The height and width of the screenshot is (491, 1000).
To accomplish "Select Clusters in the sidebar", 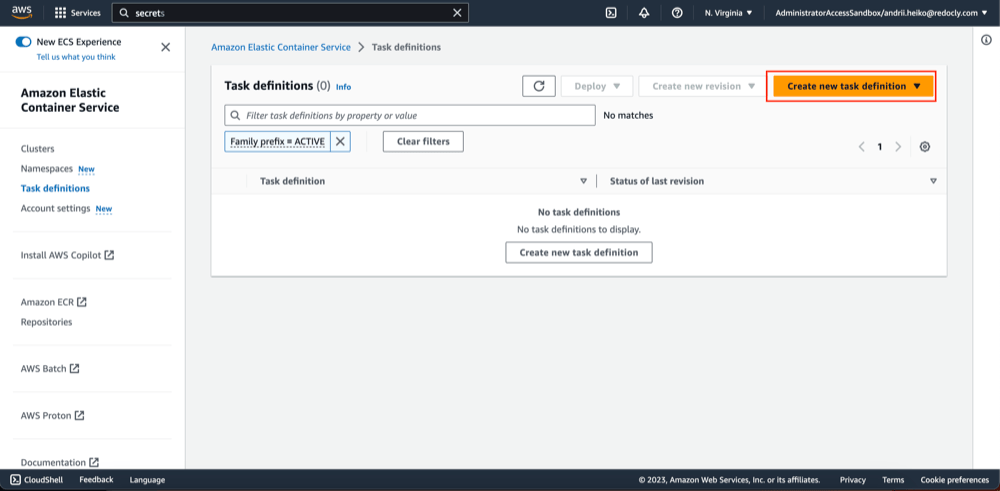I will point(38,149).
